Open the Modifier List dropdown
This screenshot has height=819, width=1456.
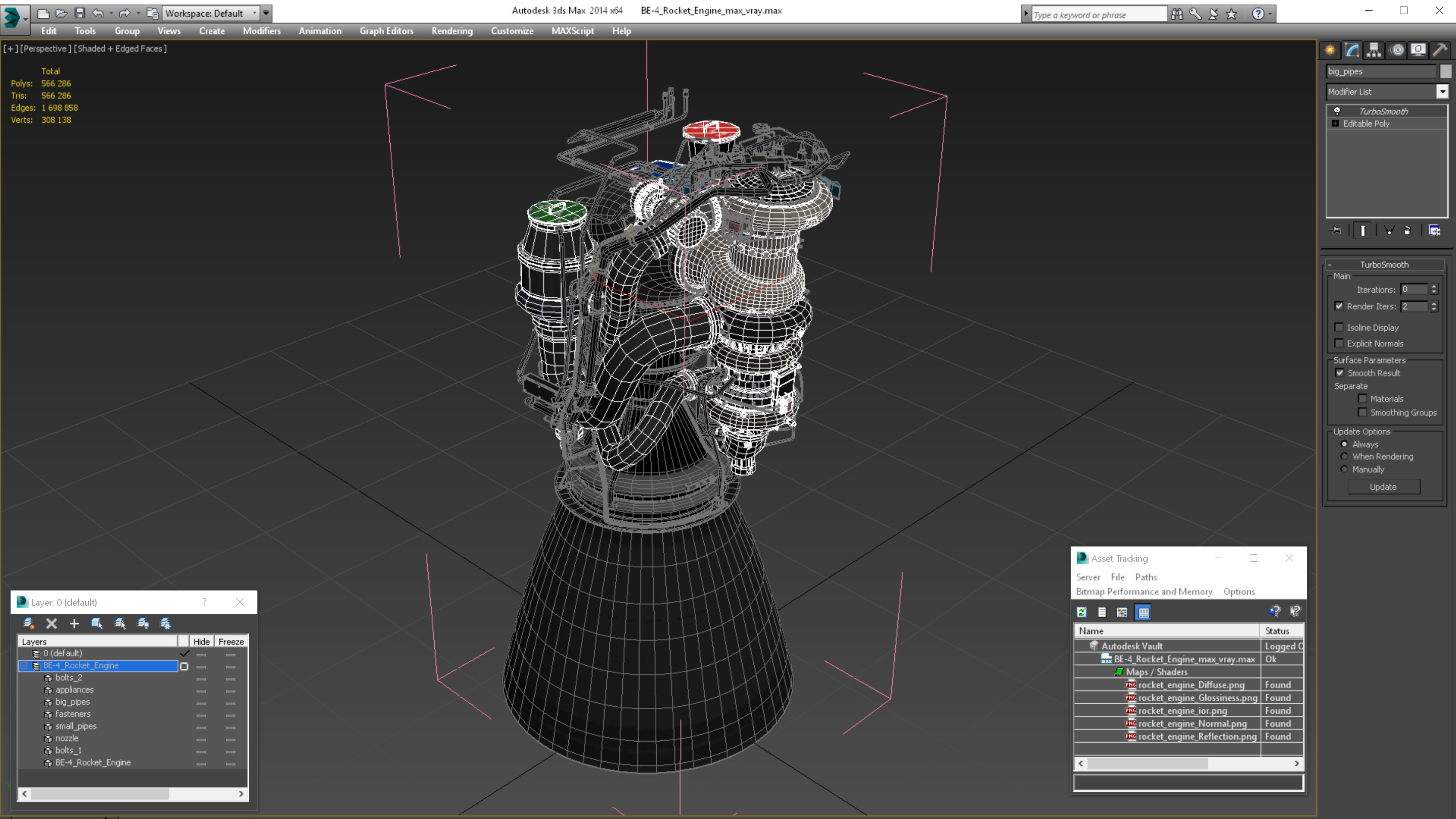(x=1442, y=92)
